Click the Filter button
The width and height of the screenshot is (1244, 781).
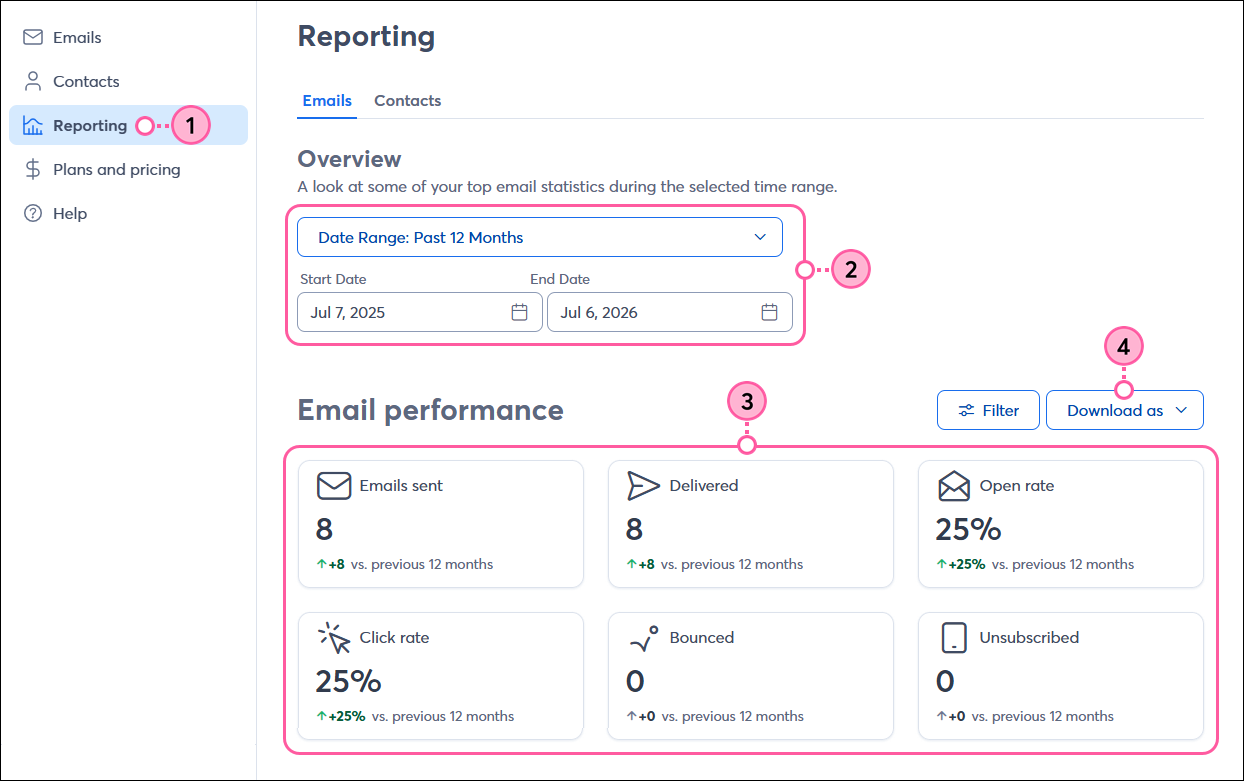pos(988,410)
